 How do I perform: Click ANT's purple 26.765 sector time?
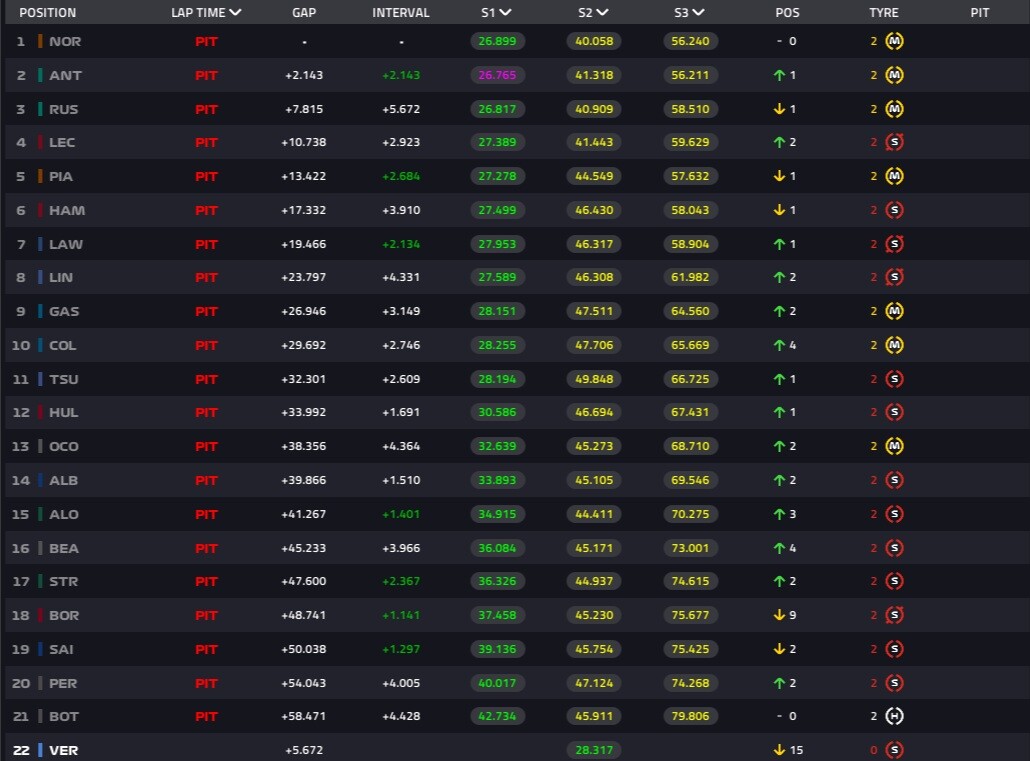[x=497, y=75]
